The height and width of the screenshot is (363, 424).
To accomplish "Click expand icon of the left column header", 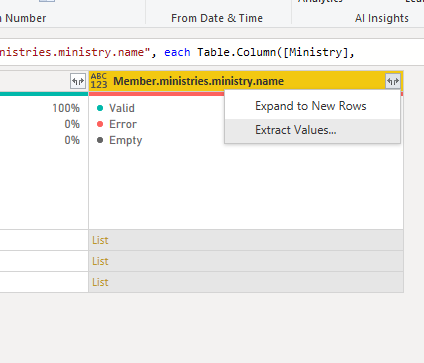I will click(78, 81).
